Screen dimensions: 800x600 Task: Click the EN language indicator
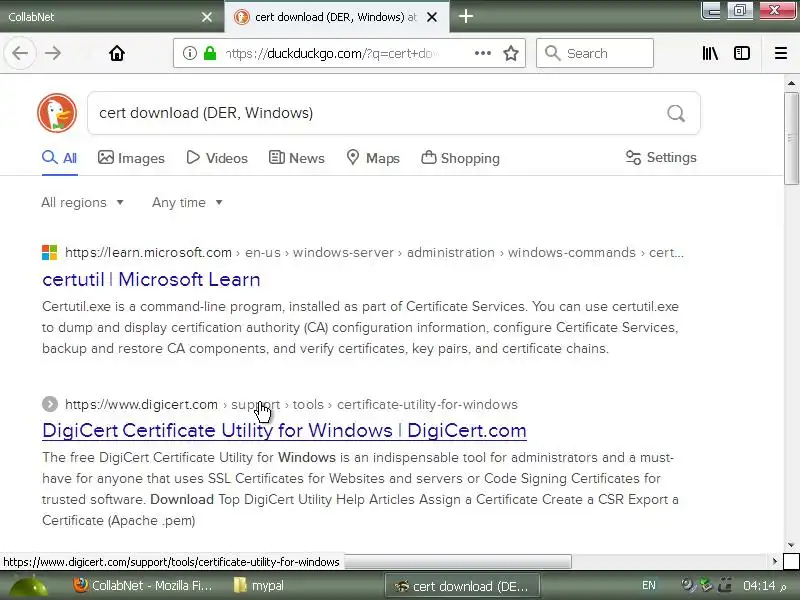click(x=649, y=585)
